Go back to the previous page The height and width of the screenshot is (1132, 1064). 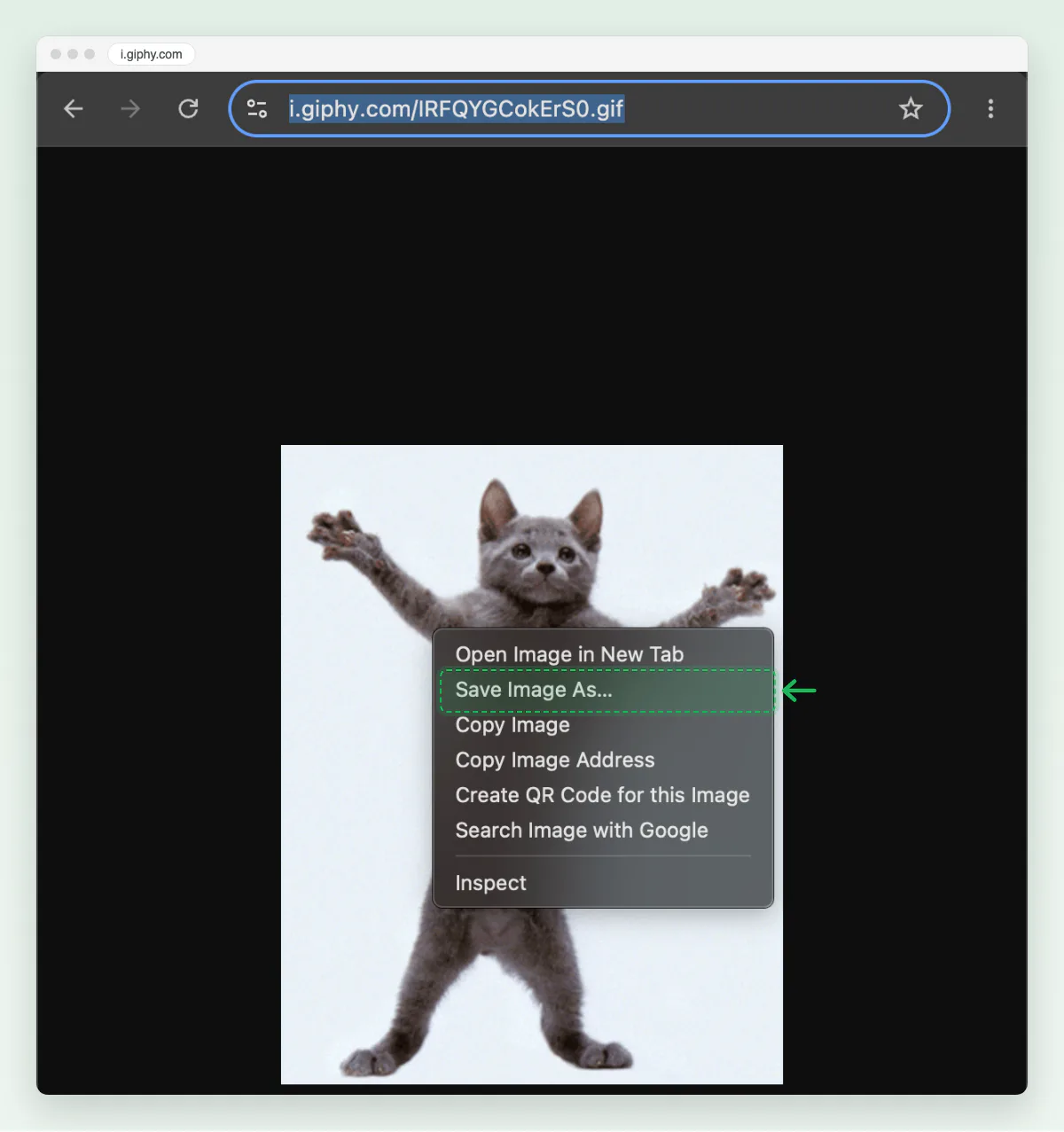[x=74, y=109]
